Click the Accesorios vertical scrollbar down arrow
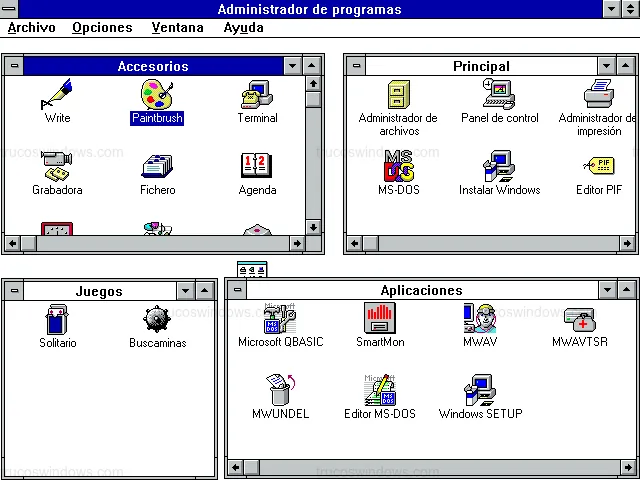Image resolution: width=640 pixels, height=480 pixels. pos(313,227)
